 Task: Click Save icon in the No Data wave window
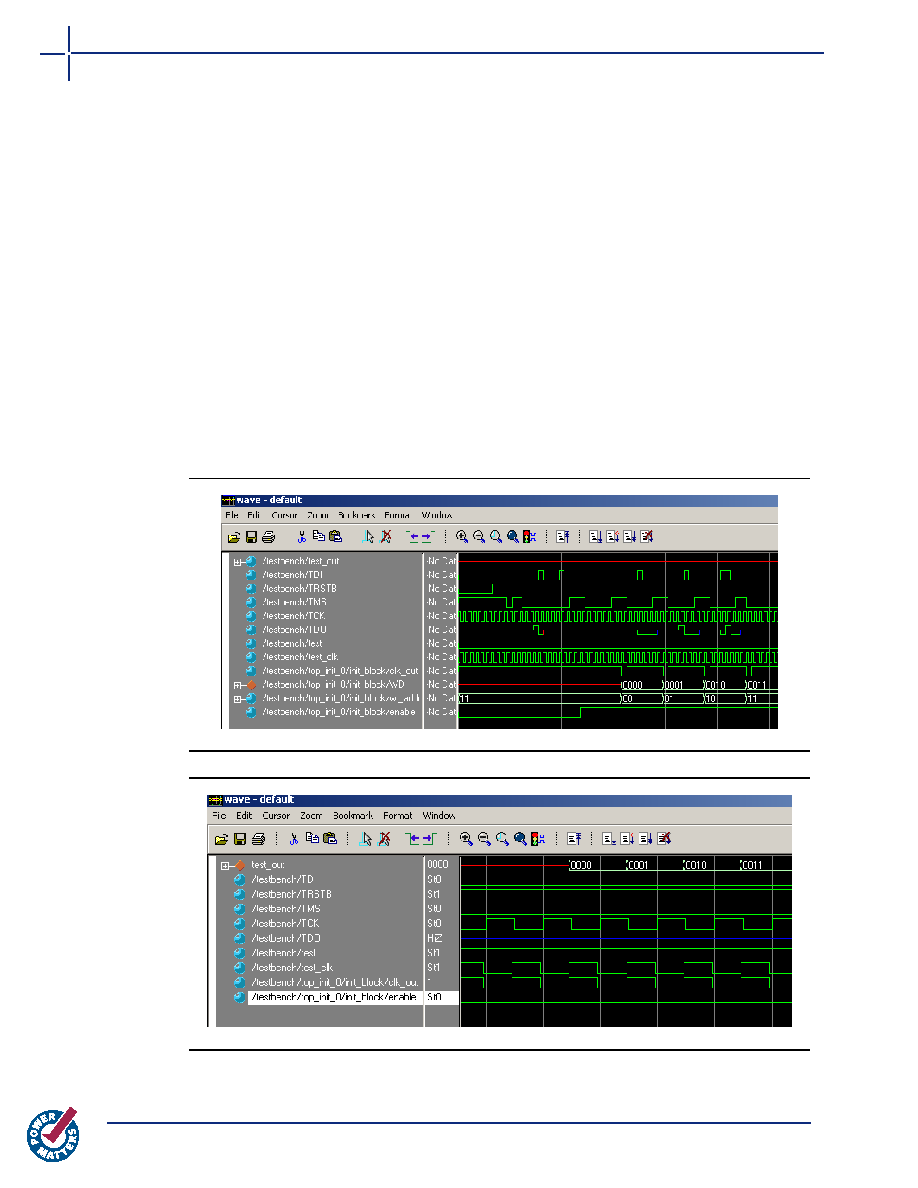pyautogui.click(x=251, y=537)
